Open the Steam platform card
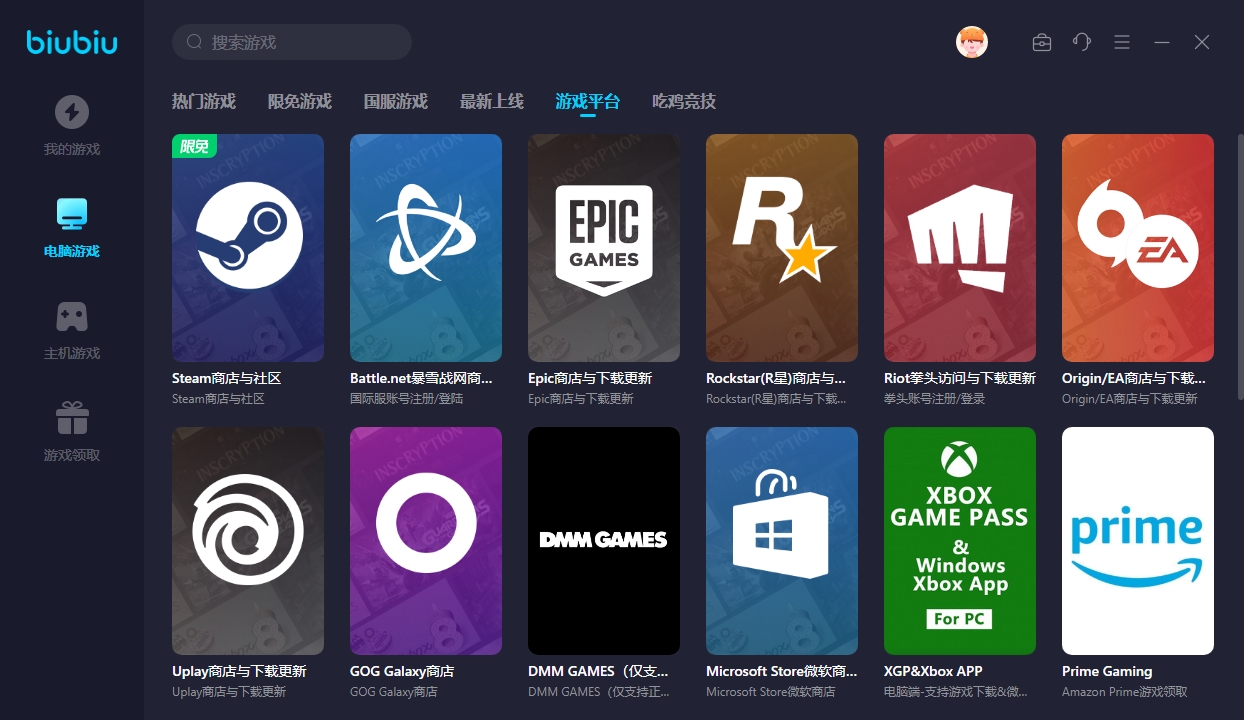This screenshot has height=720, width=1244. tap(248, 248)
